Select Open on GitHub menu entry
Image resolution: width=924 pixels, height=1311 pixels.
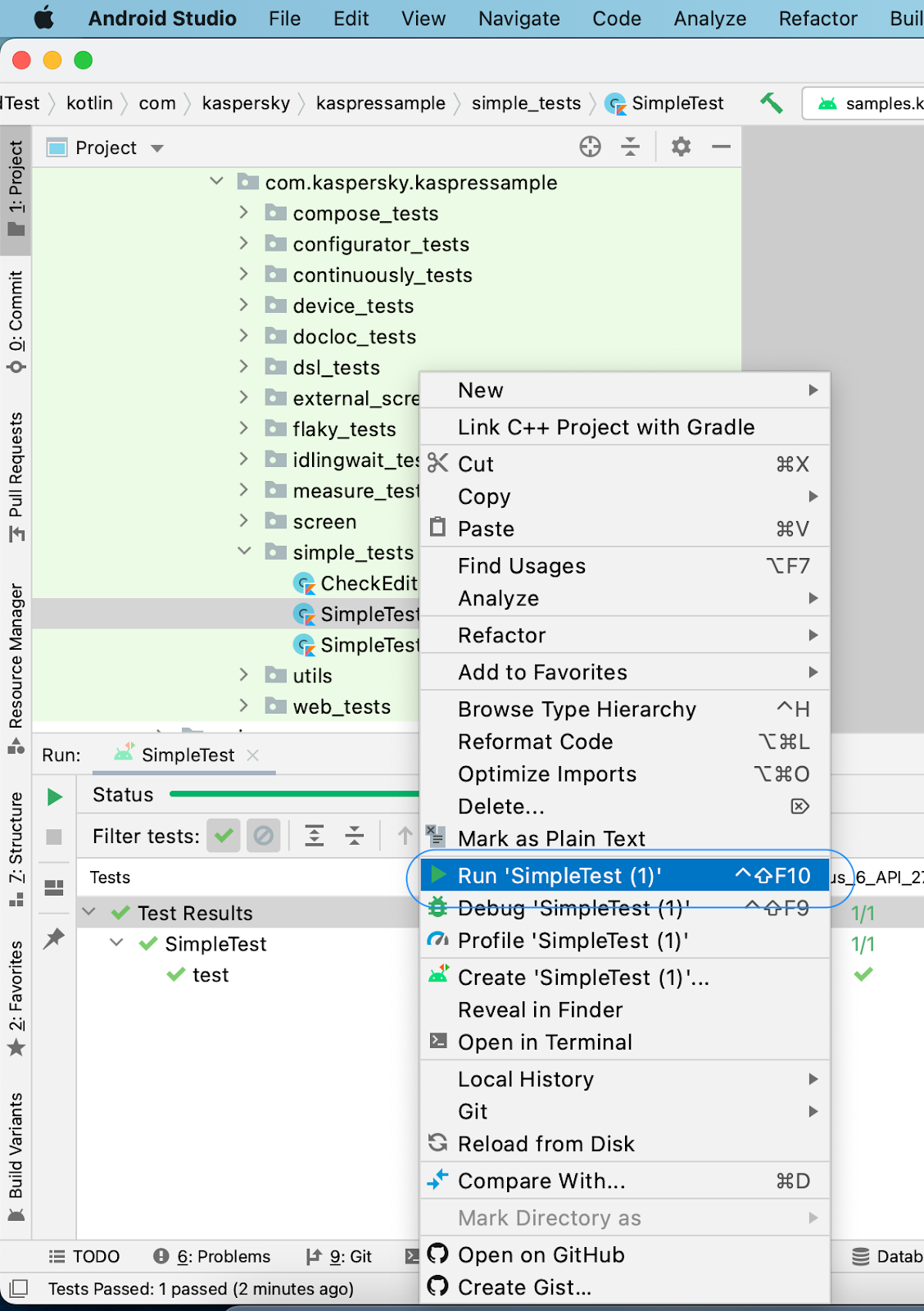[625, 1255]
